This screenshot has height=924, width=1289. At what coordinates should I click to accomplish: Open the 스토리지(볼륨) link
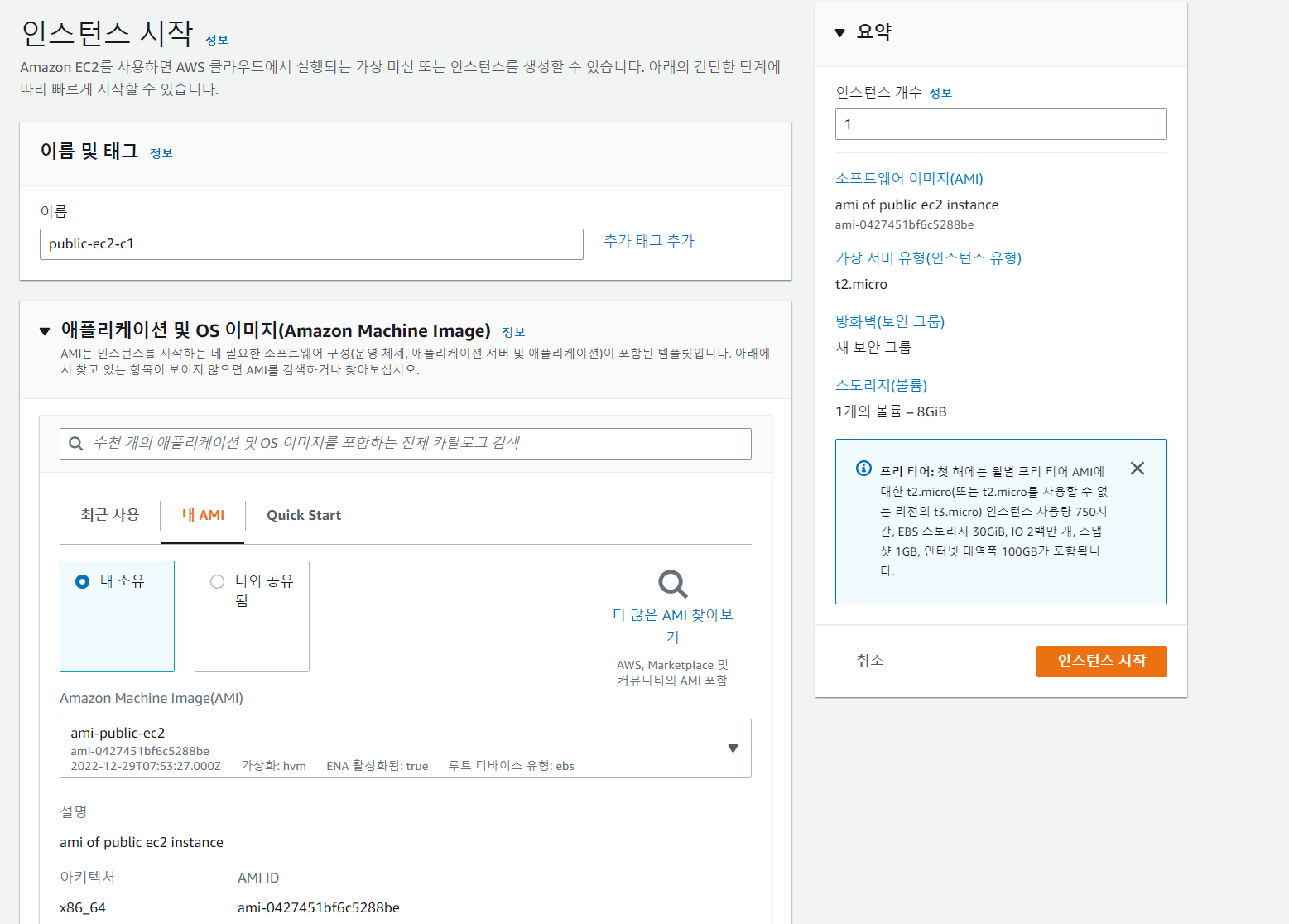click(881, 385)
